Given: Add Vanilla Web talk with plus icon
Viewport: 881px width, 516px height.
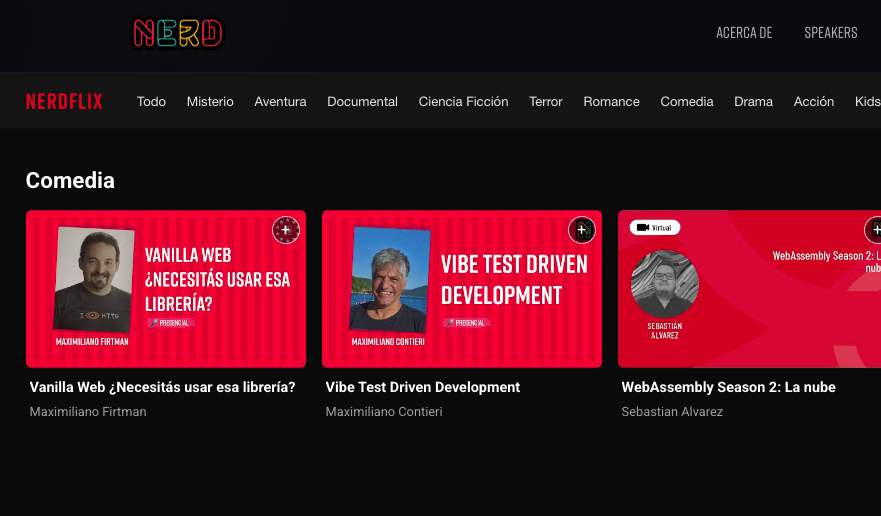Looking at the screenshot, I should tap(286, 230).
